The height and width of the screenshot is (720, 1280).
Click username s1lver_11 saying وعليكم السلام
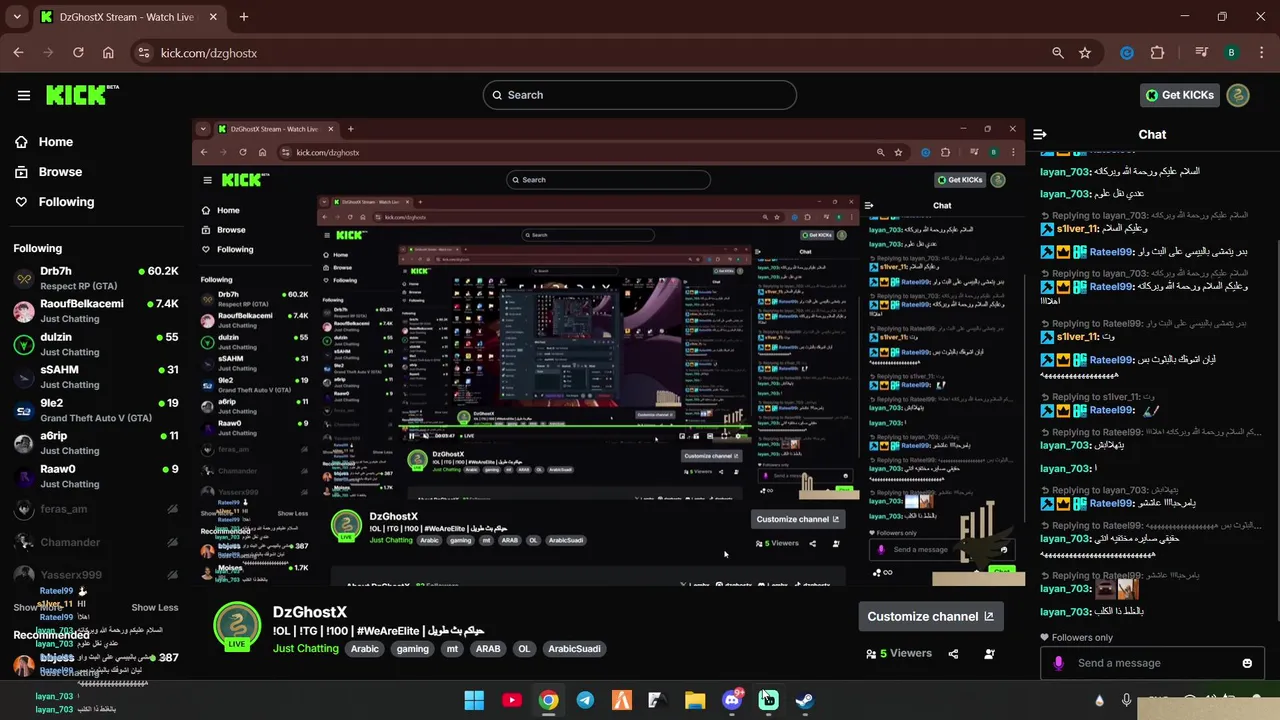click(1078, 228)
